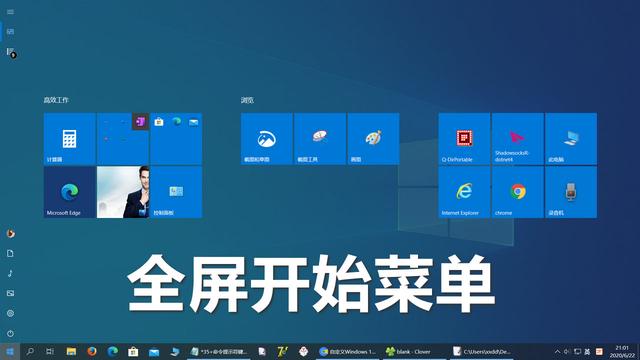The width and height of the screenshot is (640, 360).
Task: Open the Documents shortcut in the start sidebar
Action: 10,253
